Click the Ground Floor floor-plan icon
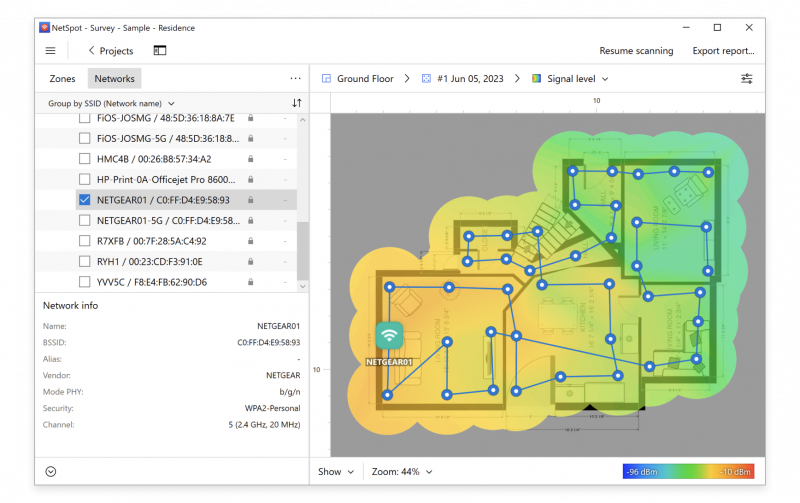800x503 pixels. (326, 79)
